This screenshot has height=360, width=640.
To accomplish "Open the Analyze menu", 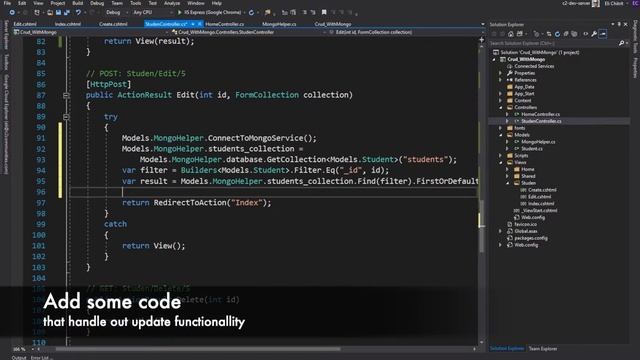I will click(172, 3).
